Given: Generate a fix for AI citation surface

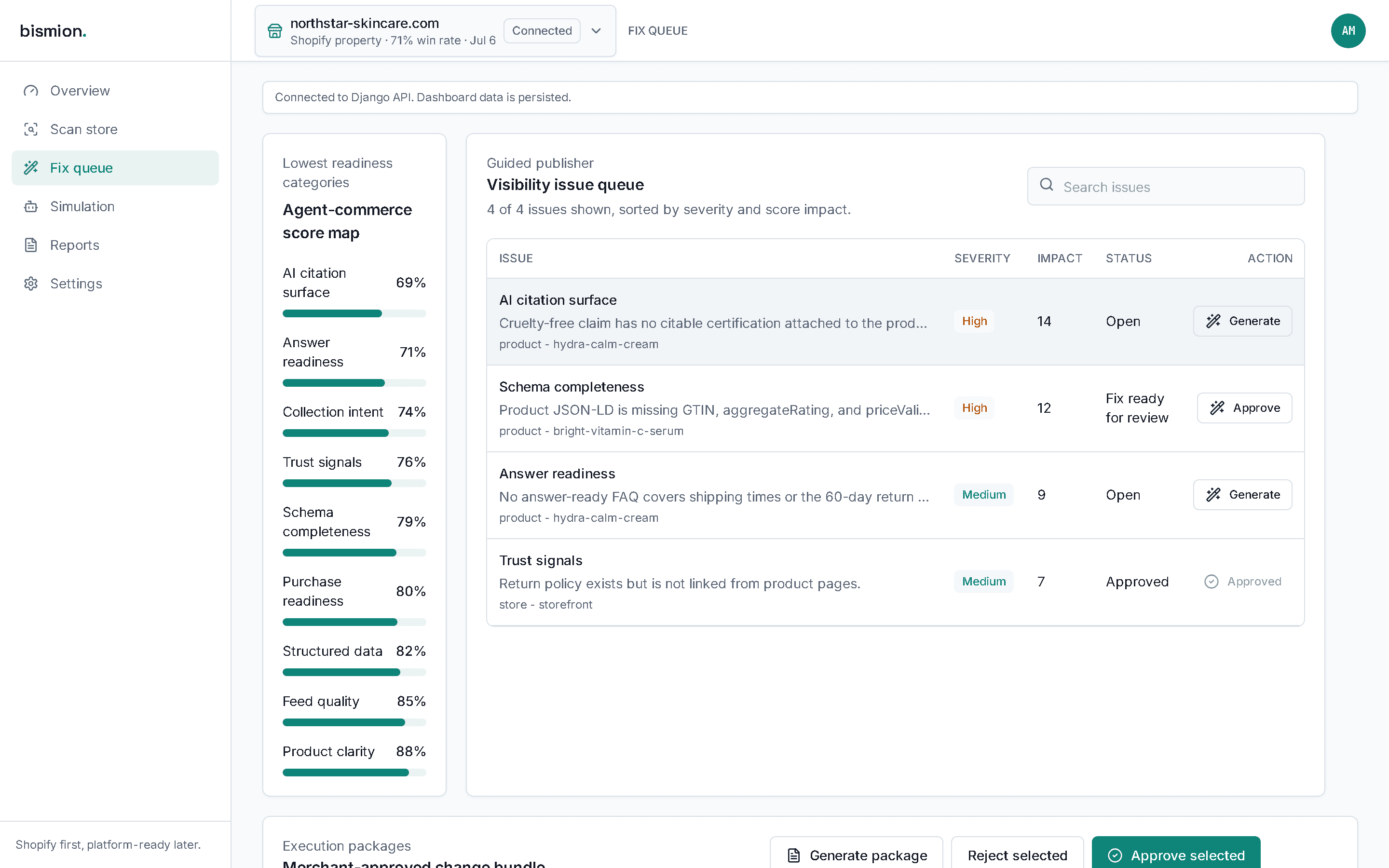Looking at the screenshot, I should tap(1243, 321).
